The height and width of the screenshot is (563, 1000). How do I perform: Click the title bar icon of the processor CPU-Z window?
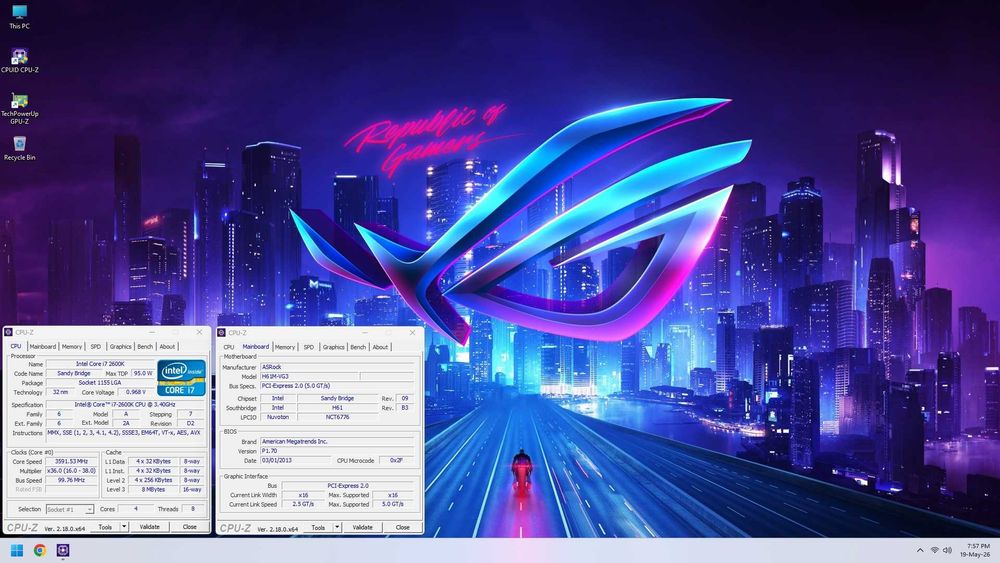(8, 332)
